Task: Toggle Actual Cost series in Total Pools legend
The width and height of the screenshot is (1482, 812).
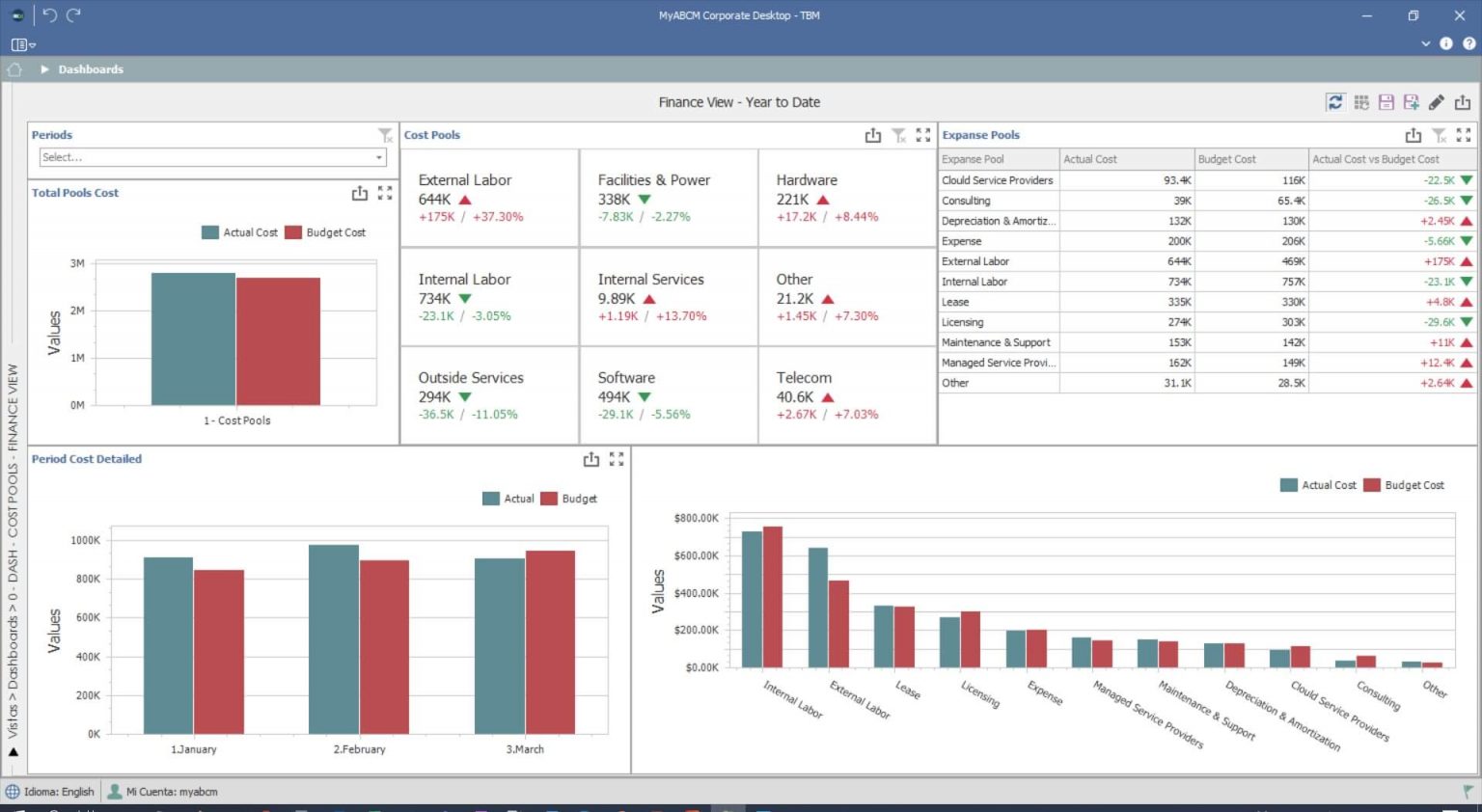Action: 239,232
